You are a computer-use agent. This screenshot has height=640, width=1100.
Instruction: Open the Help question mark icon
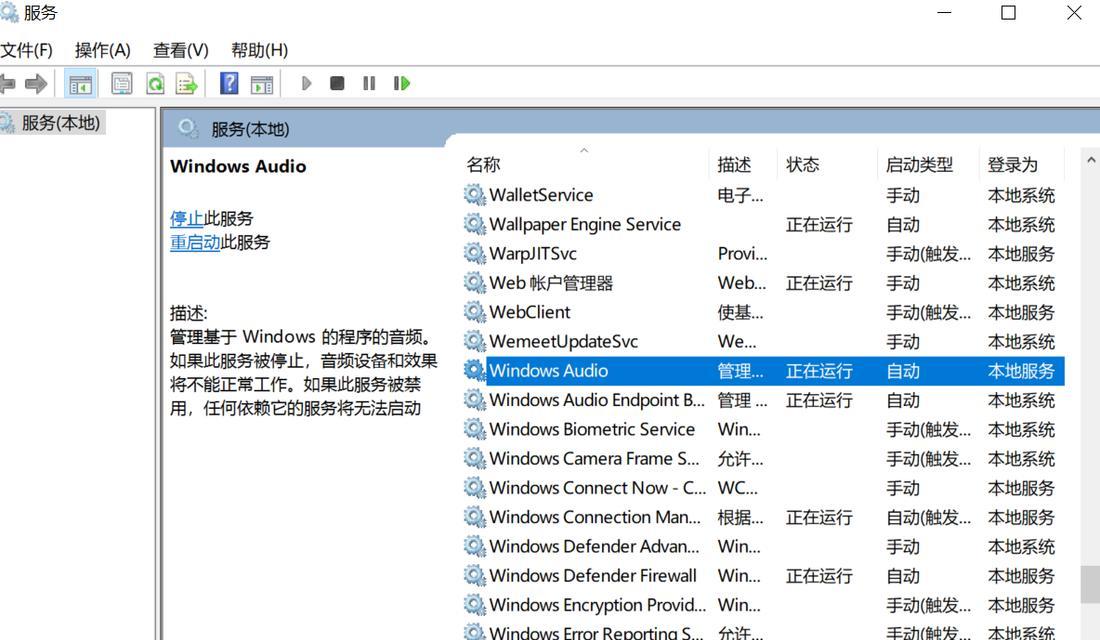coord(229,84)
